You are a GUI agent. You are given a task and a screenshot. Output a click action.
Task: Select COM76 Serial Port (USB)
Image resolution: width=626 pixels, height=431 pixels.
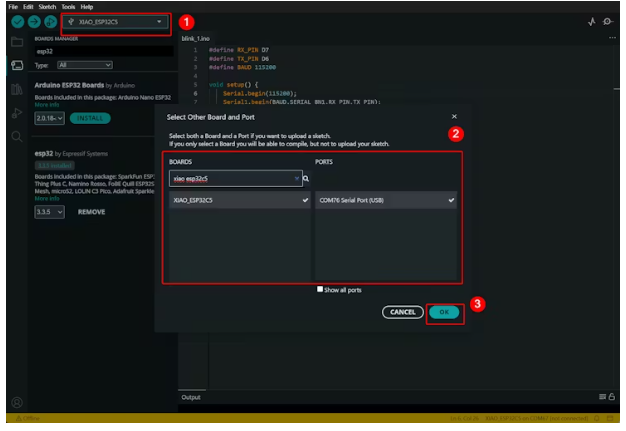click(384, 201)
